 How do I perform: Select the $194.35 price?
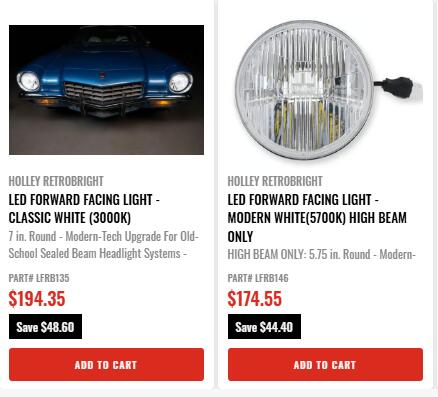point(37,299)
